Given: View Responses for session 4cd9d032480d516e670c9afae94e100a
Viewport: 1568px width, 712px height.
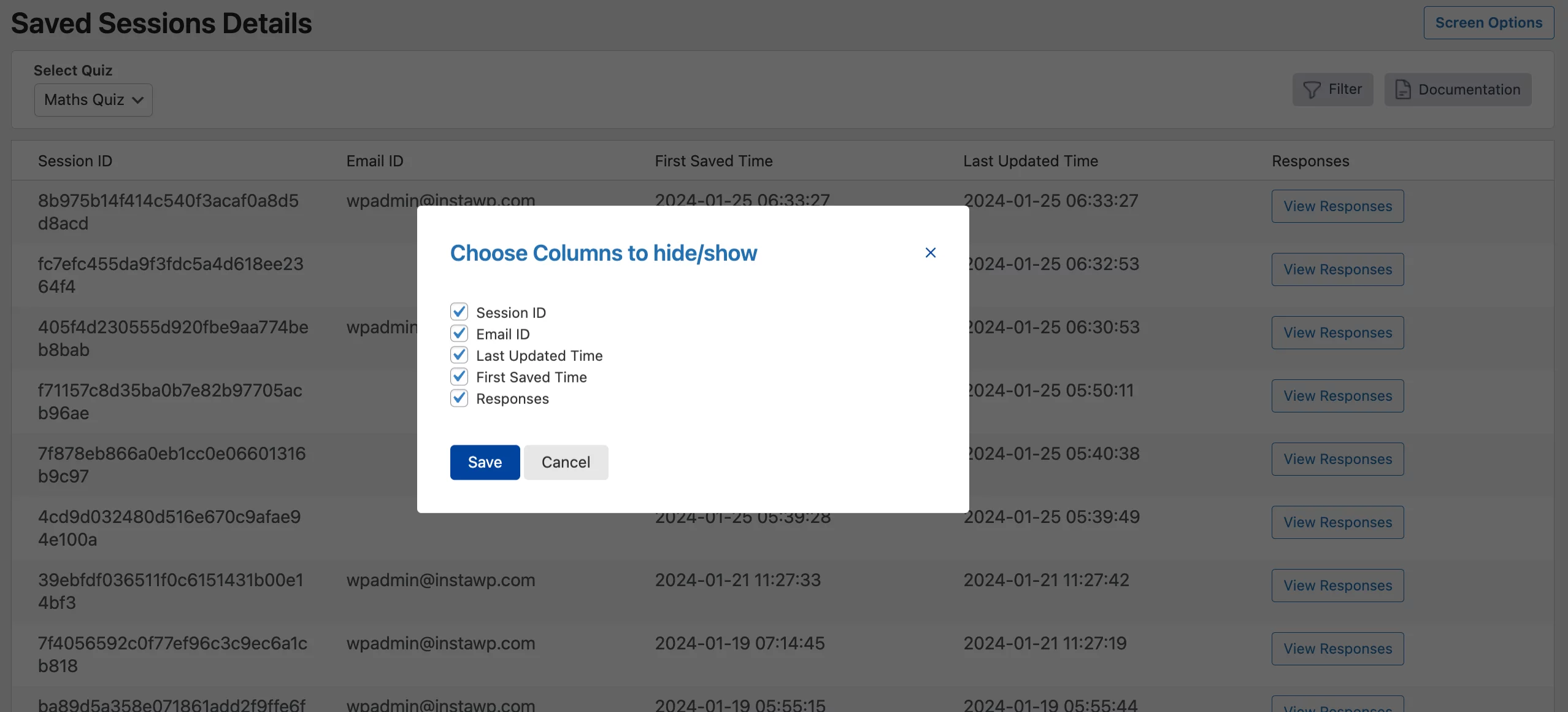Looking at the screenshot, I should [1337, 522].
